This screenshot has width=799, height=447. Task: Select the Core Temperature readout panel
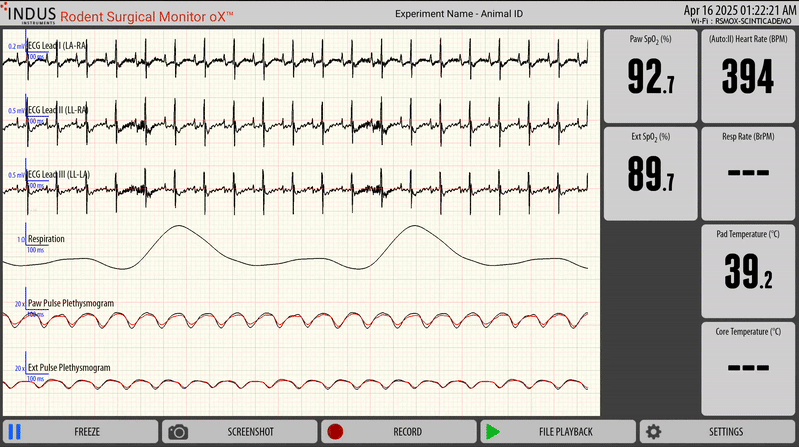748,369
